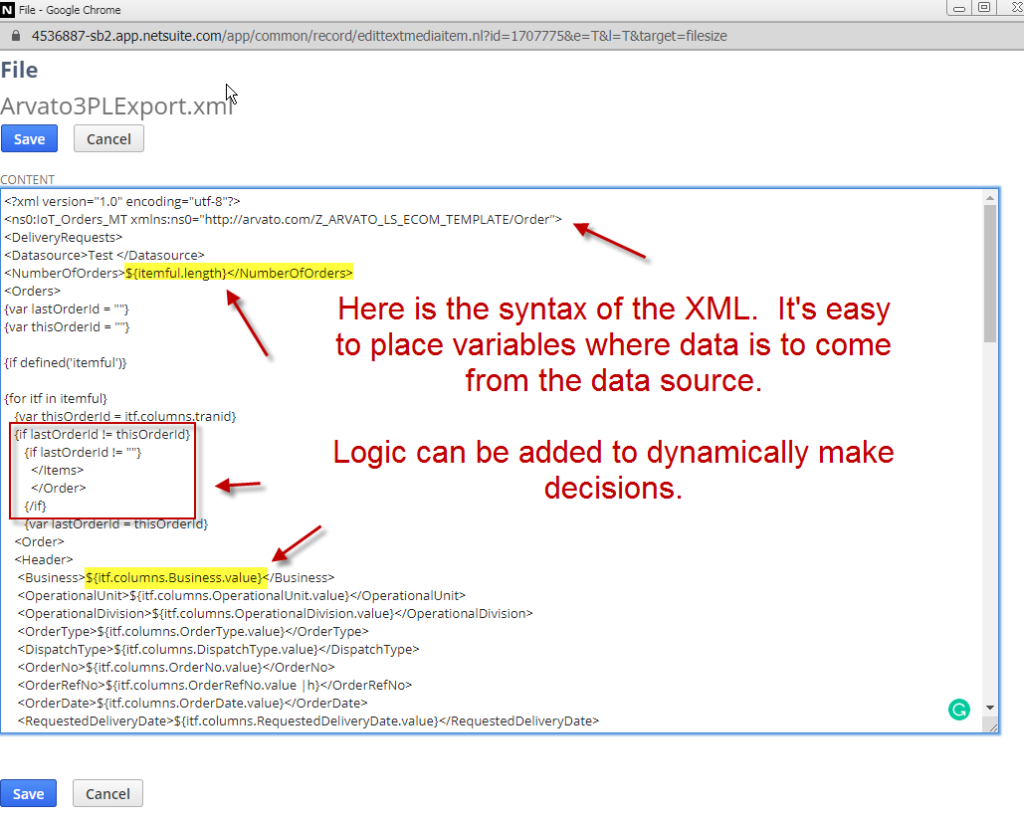Click the browser address bar URL
This screenshot has height=823, width=1024.
(379, 36)
